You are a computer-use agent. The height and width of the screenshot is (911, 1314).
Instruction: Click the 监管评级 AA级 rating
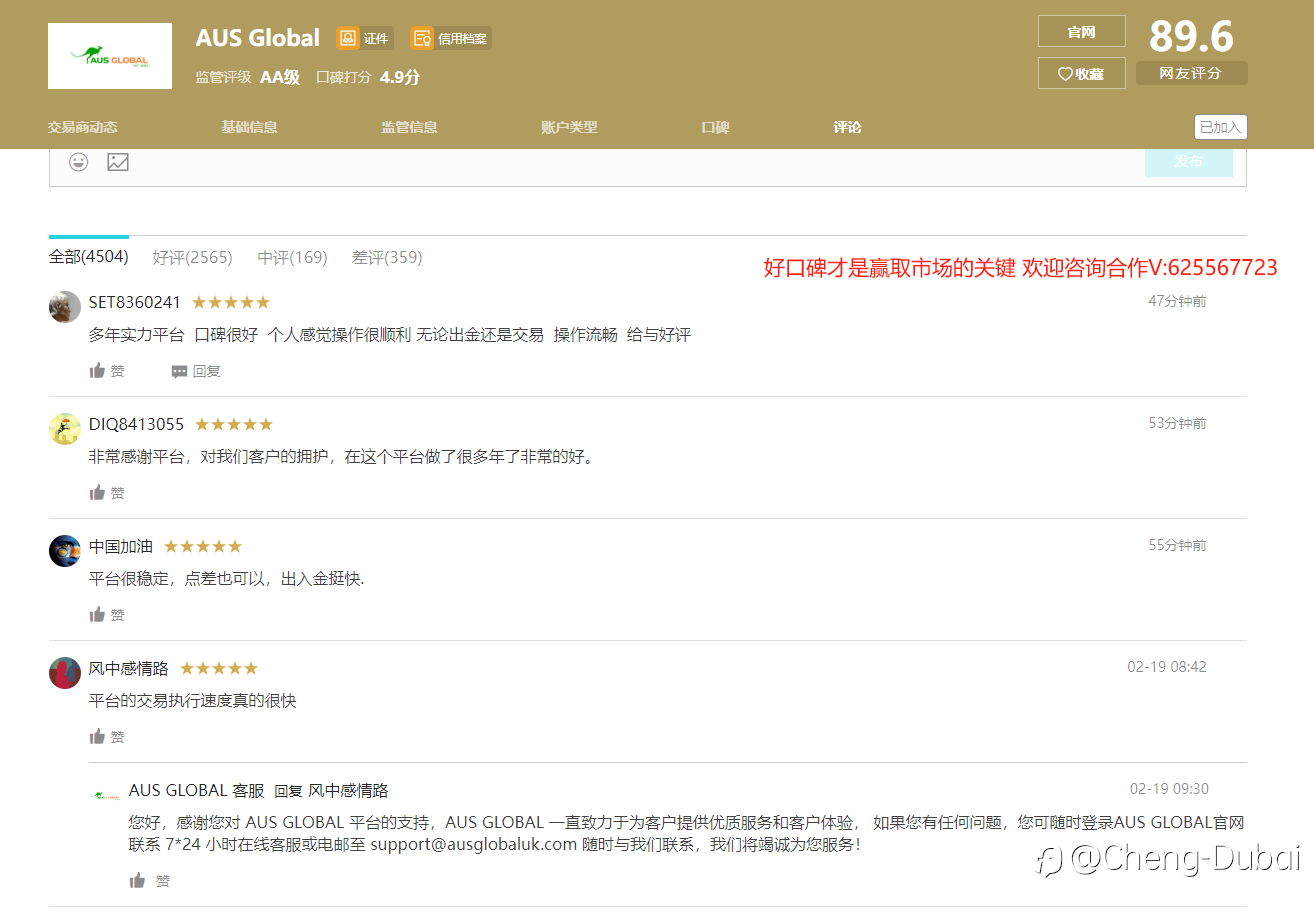click(248, 77)
